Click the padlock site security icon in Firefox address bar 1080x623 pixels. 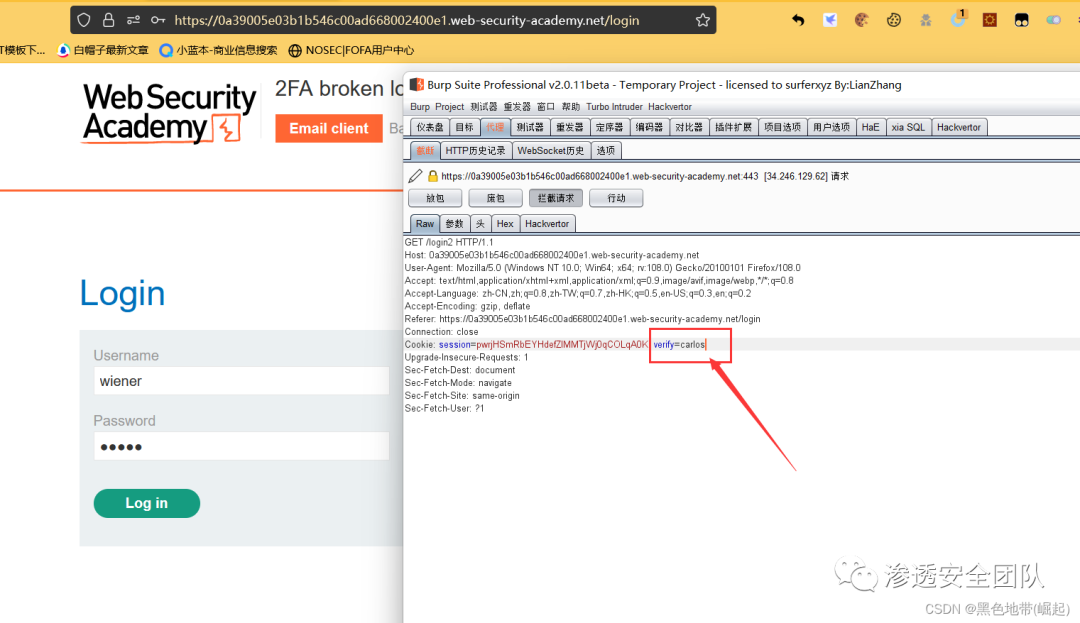point(108,20)
